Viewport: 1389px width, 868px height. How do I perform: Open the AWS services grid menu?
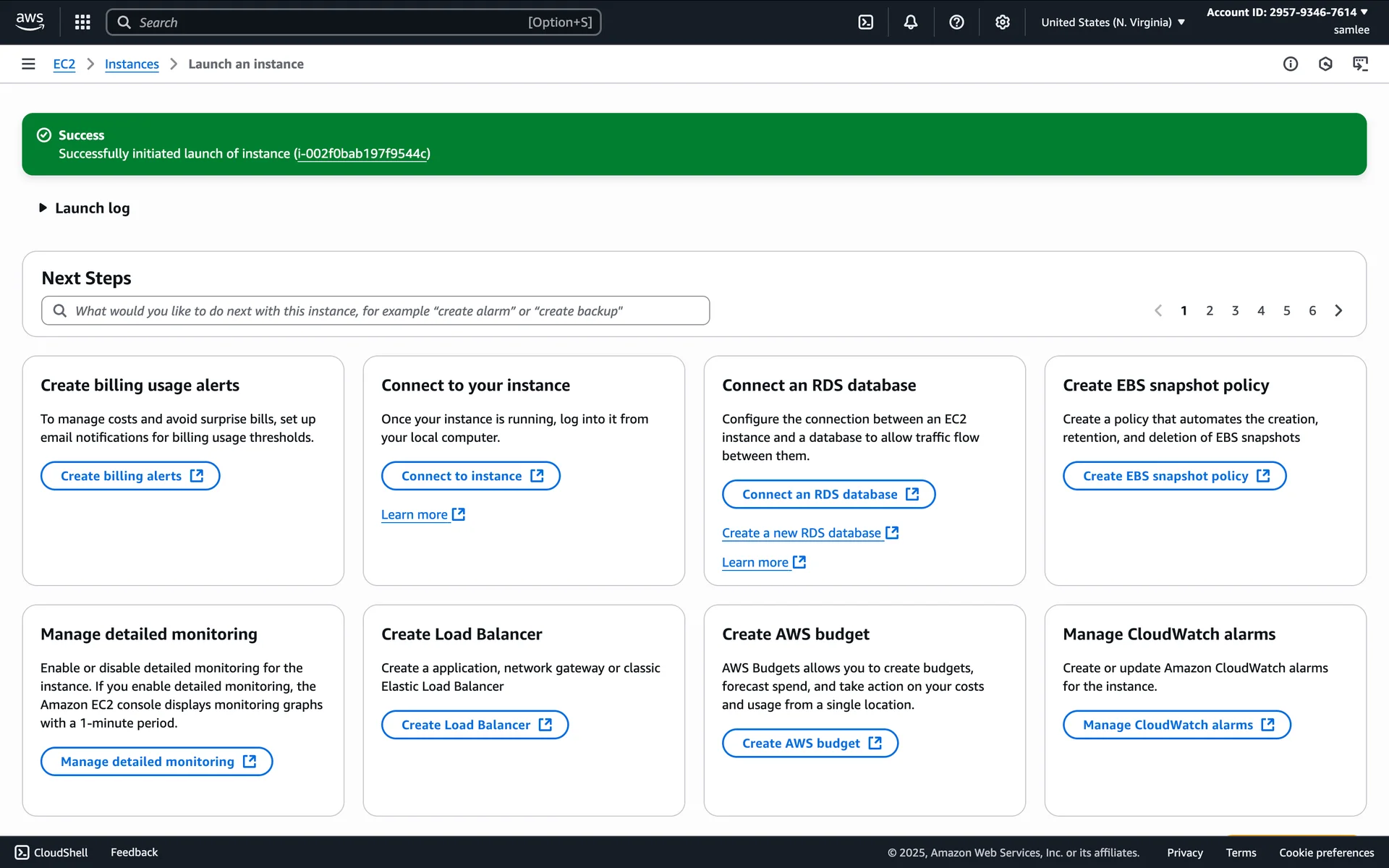point(82,22)
